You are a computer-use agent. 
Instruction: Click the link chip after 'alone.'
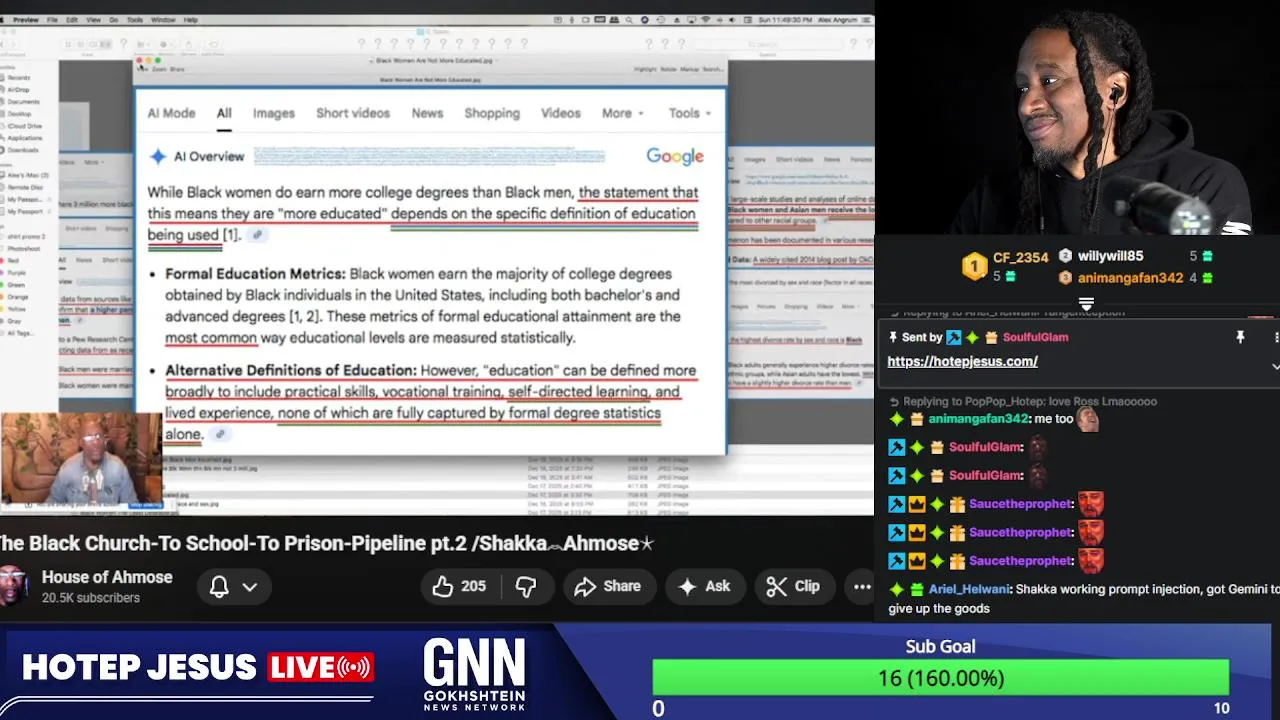tap(220, 434)
